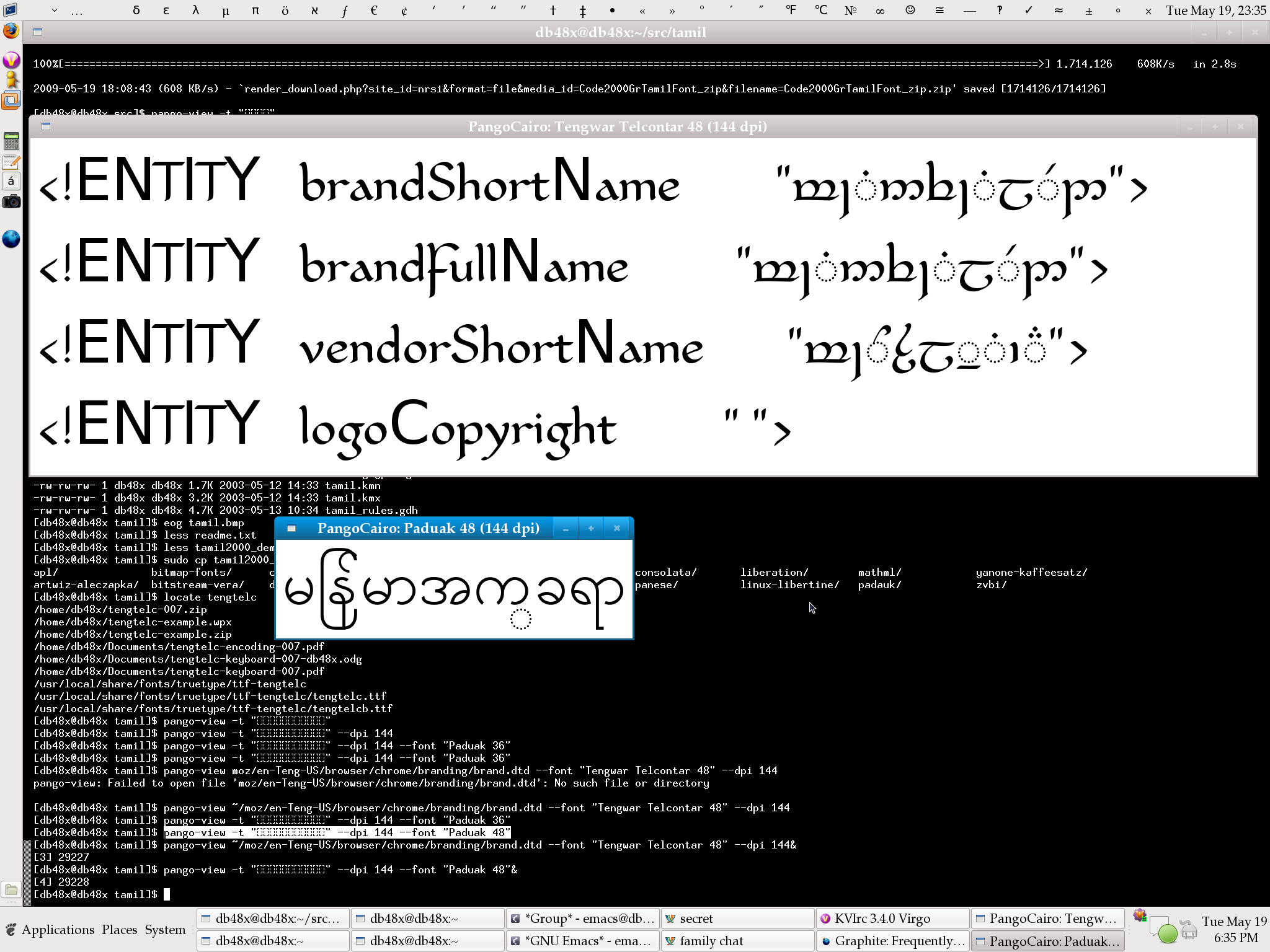
Task: Click the 'vendorShortName' text in the Tengwar window
Action: point(501,343)
